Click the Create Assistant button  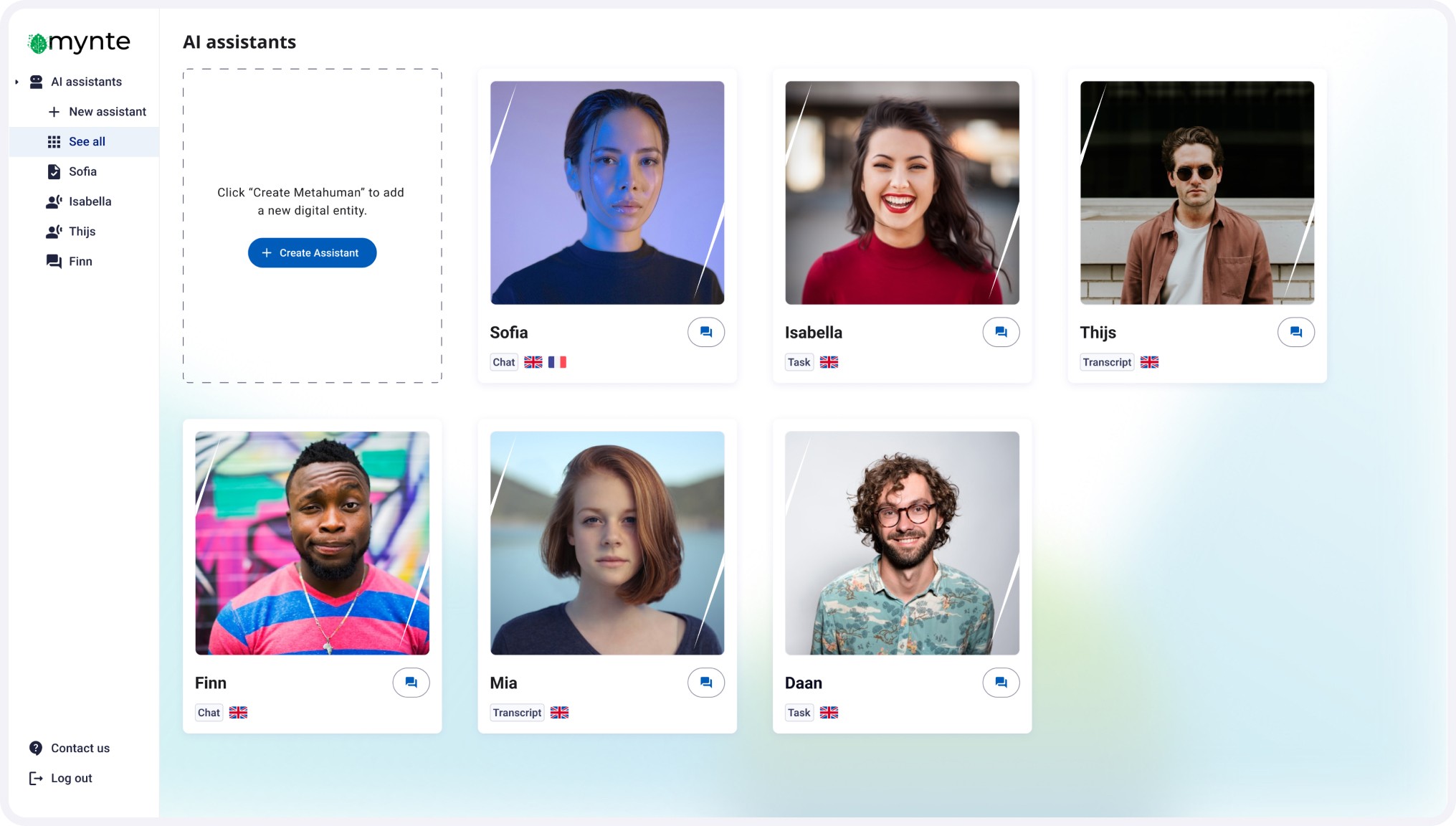coord(312,253)
